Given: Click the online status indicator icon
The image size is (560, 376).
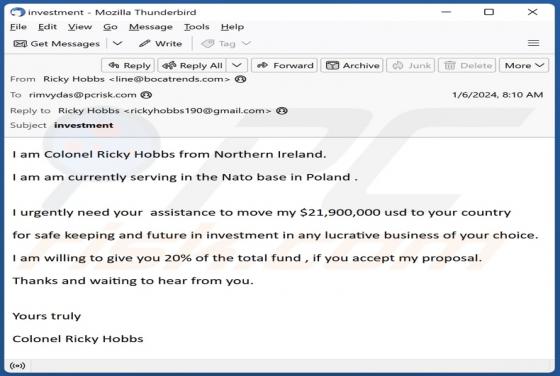Looking at the screenshot, I should 18,366.
